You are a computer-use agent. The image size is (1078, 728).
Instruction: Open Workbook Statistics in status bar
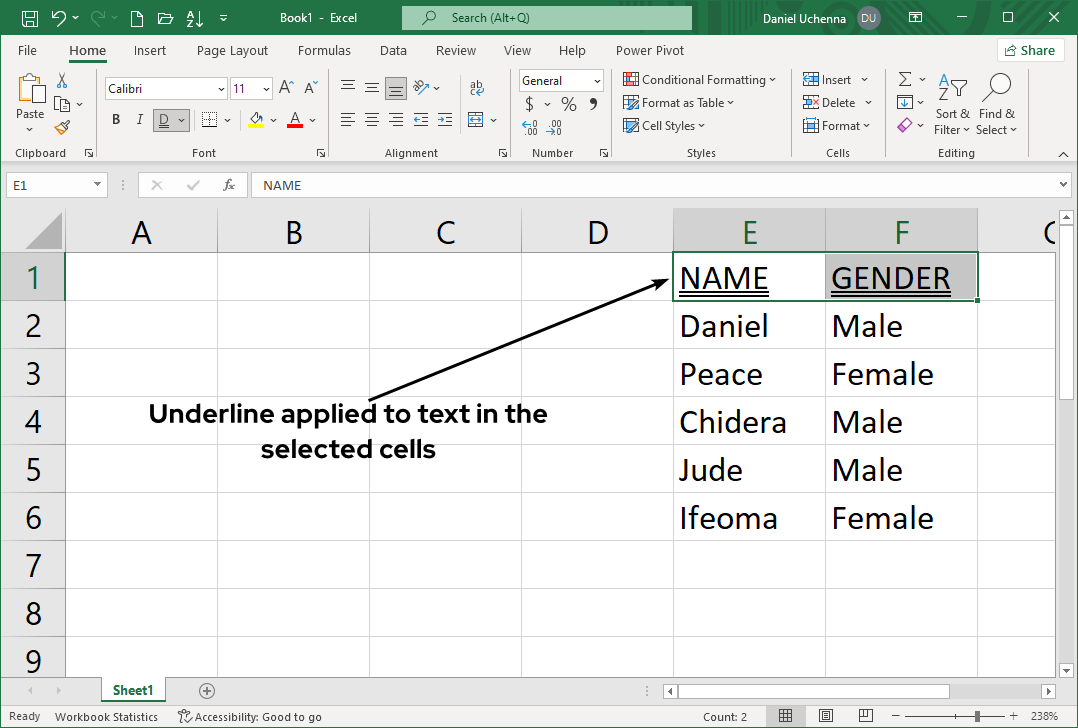point(106,716)
